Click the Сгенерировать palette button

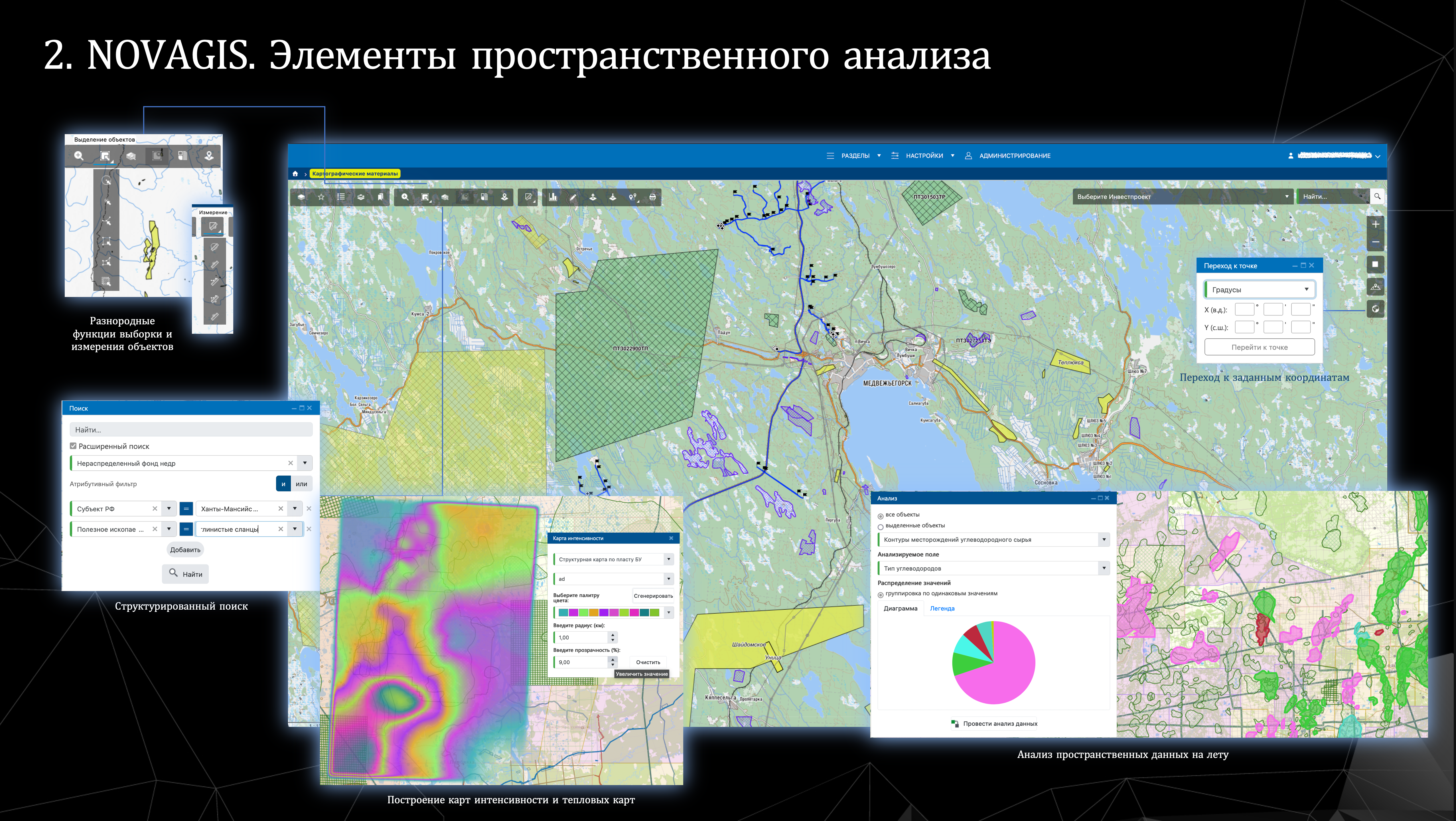653,596
